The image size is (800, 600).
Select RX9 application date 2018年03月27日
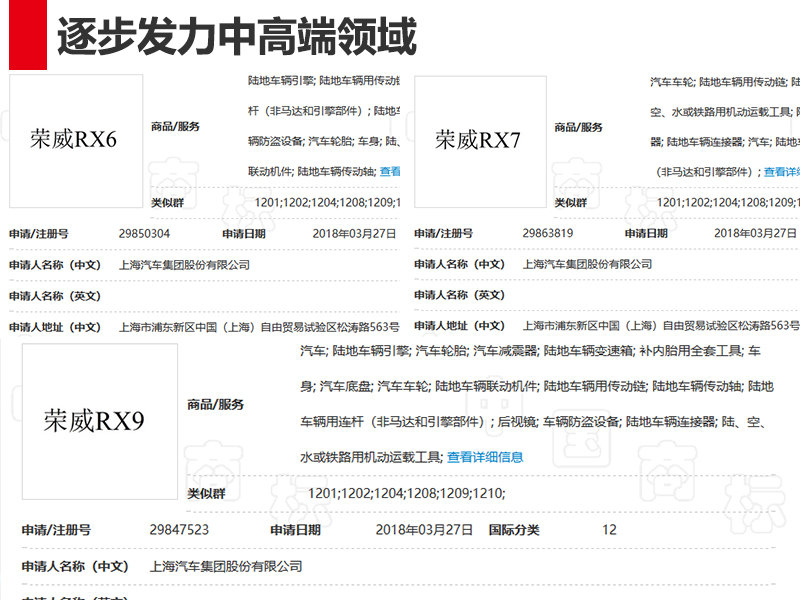pos(424,530)
